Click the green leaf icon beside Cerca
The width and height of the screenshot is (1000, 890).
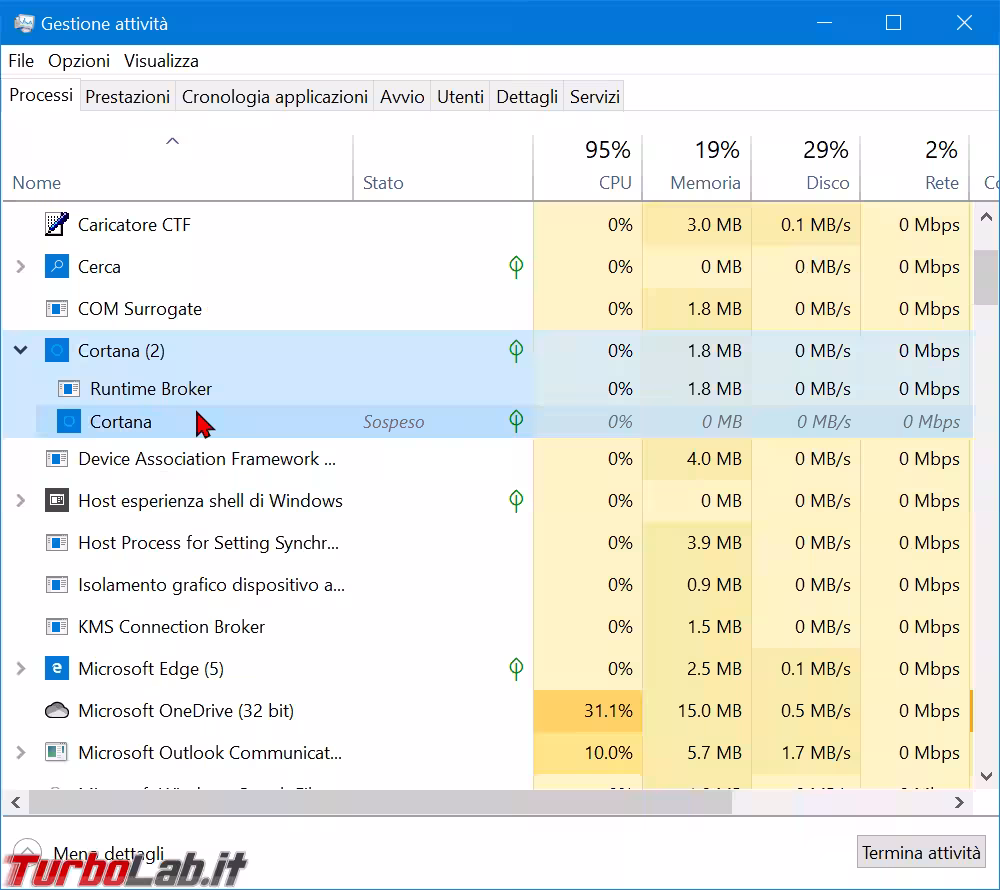click(x=516, y=267)
